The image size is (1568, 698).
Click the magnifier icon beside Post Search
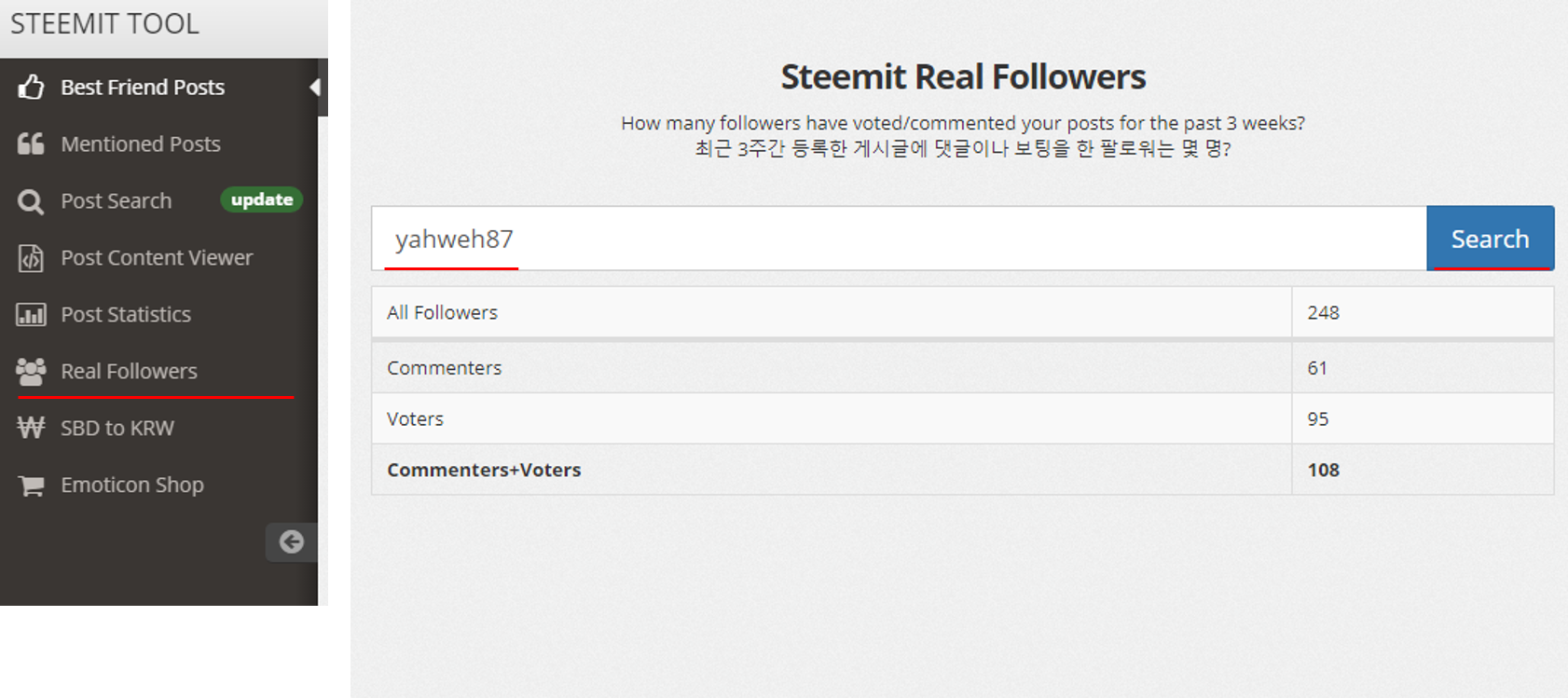(x=31, y=201)
